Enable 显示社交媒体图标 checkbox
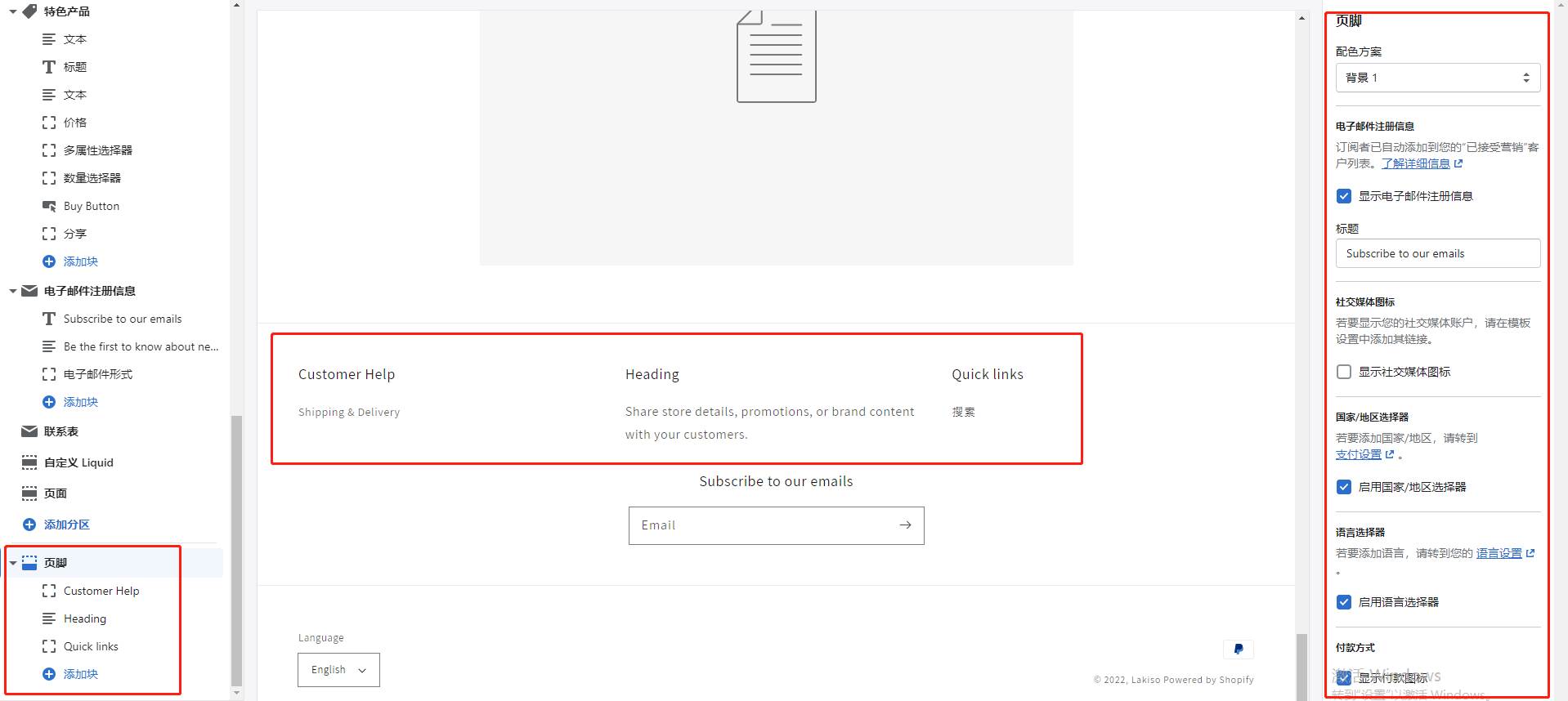Image resolution: width=1568 pixels, height=701 pixels. point(1344,372)
